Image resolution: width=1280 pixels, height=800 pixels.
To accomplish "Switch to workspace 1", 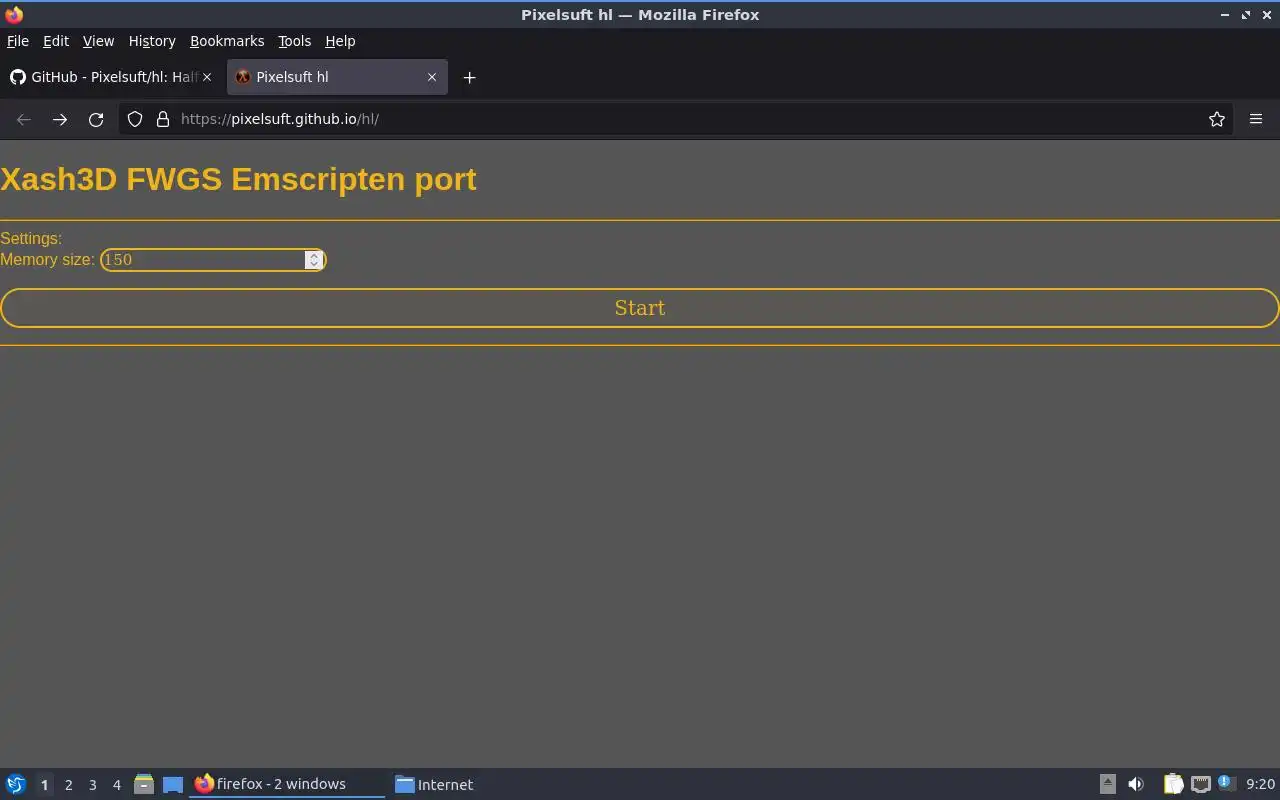I will click(x=44, y=785).
